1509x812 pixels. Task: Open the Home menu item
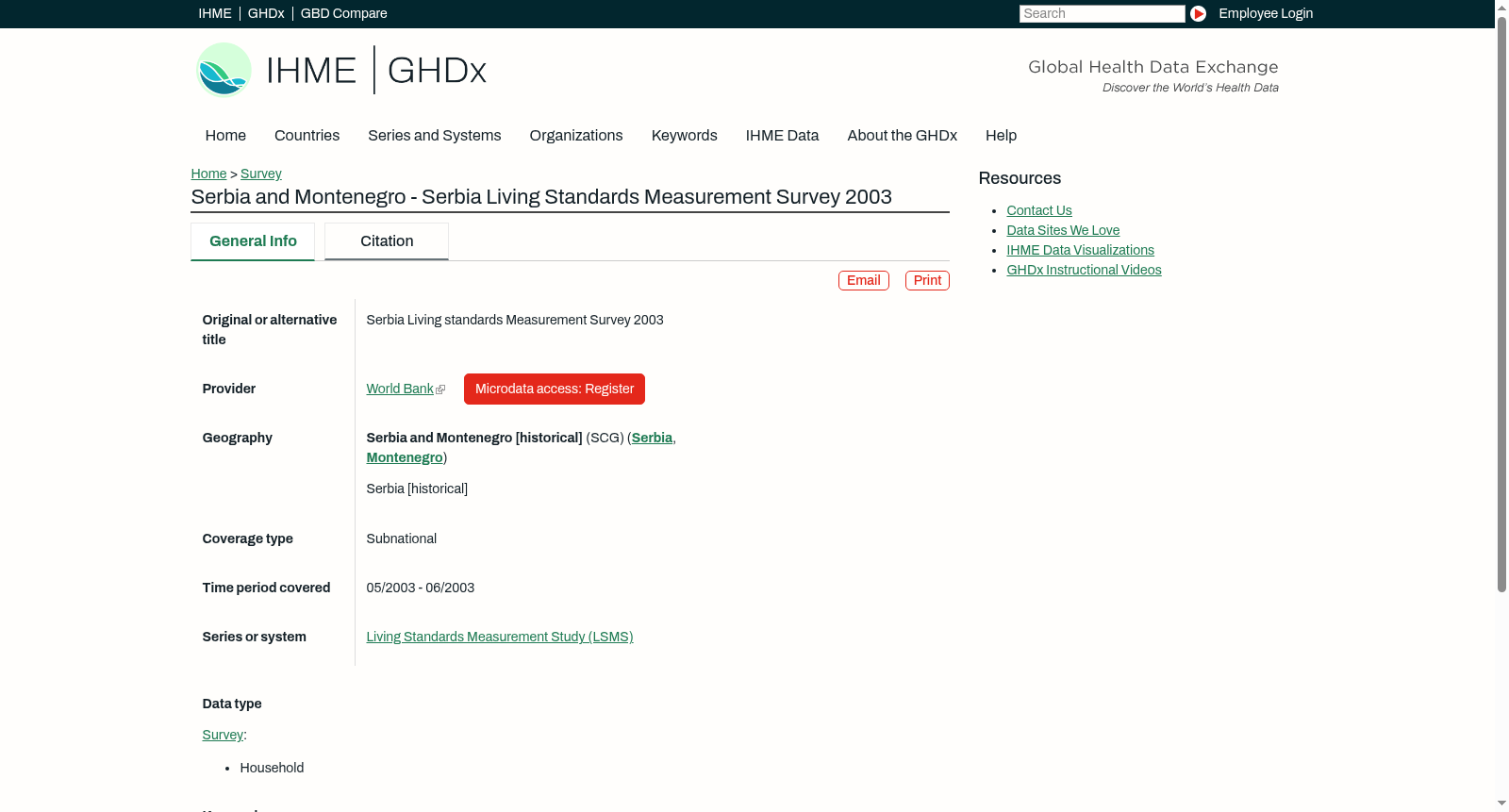tap(225, 136)
